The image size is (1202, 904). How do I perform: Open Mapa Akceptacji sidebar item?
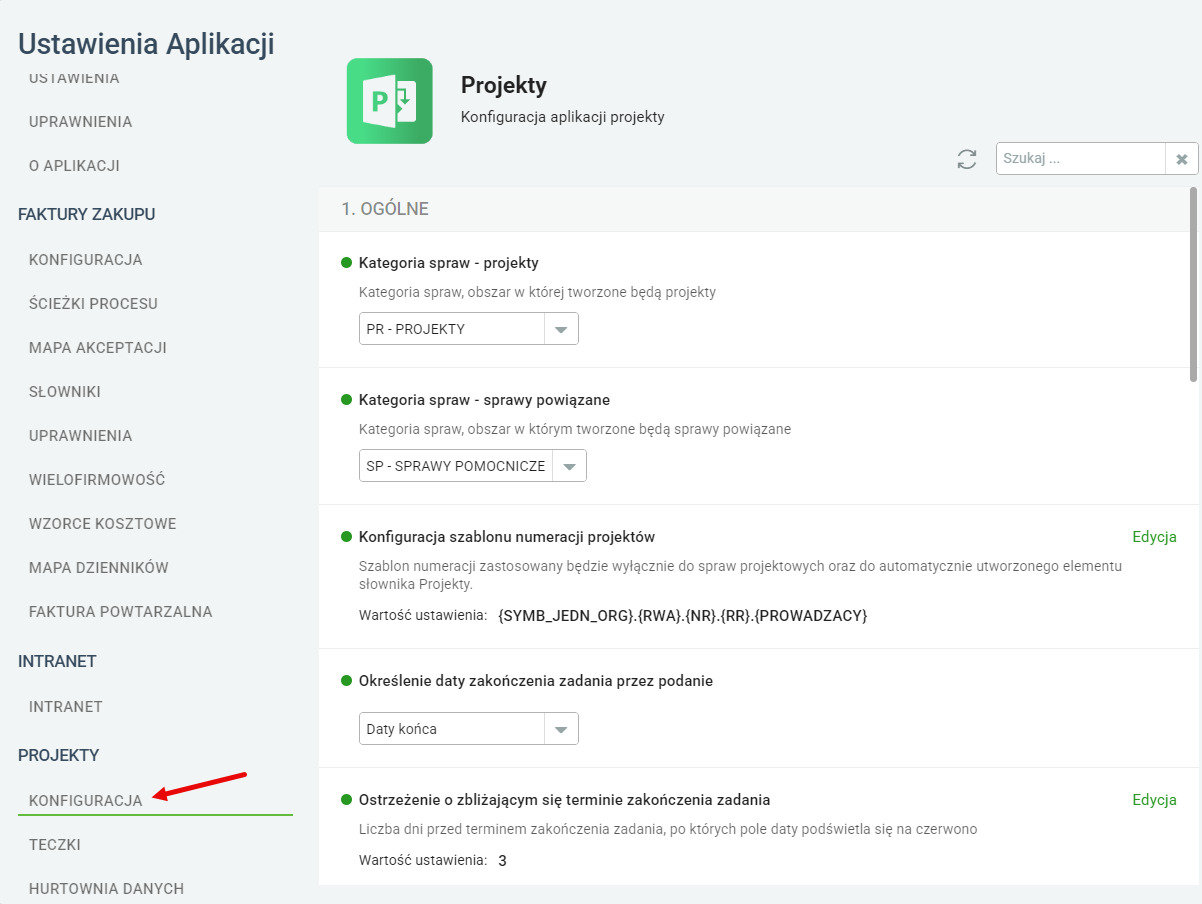point(98,348)
